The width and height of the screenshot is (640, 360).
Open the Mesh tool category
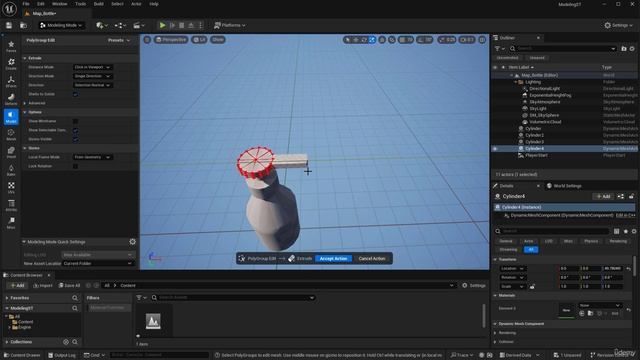(x=11, y=135)
